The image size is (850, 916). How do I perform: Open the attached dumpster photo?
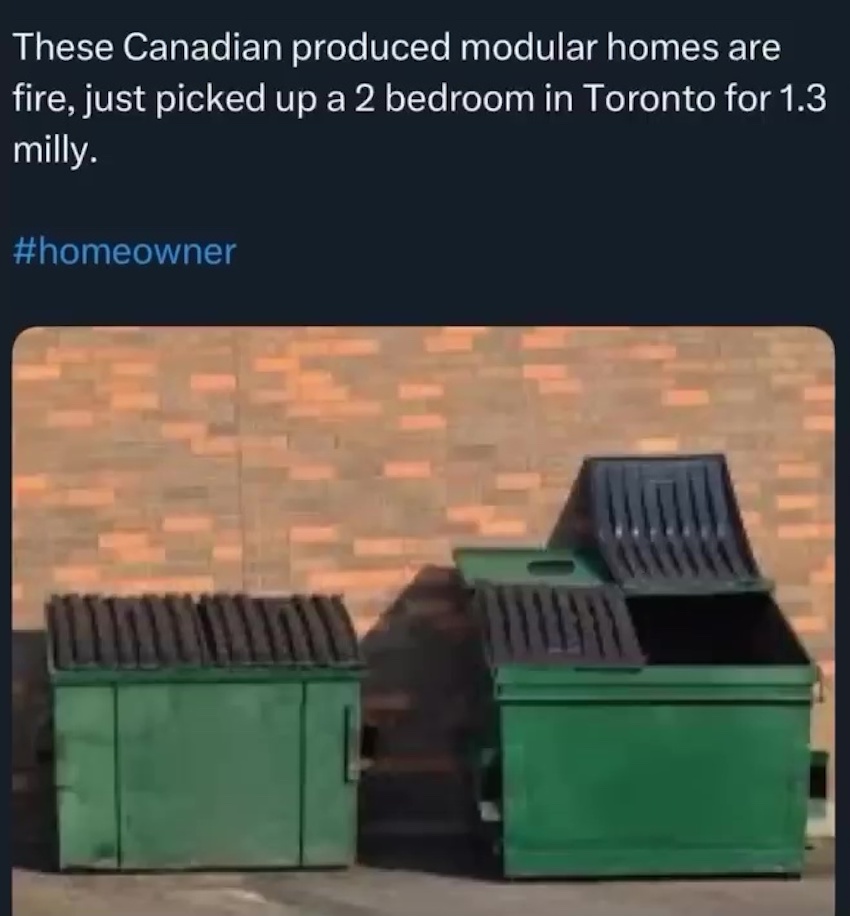pos(423,620)
